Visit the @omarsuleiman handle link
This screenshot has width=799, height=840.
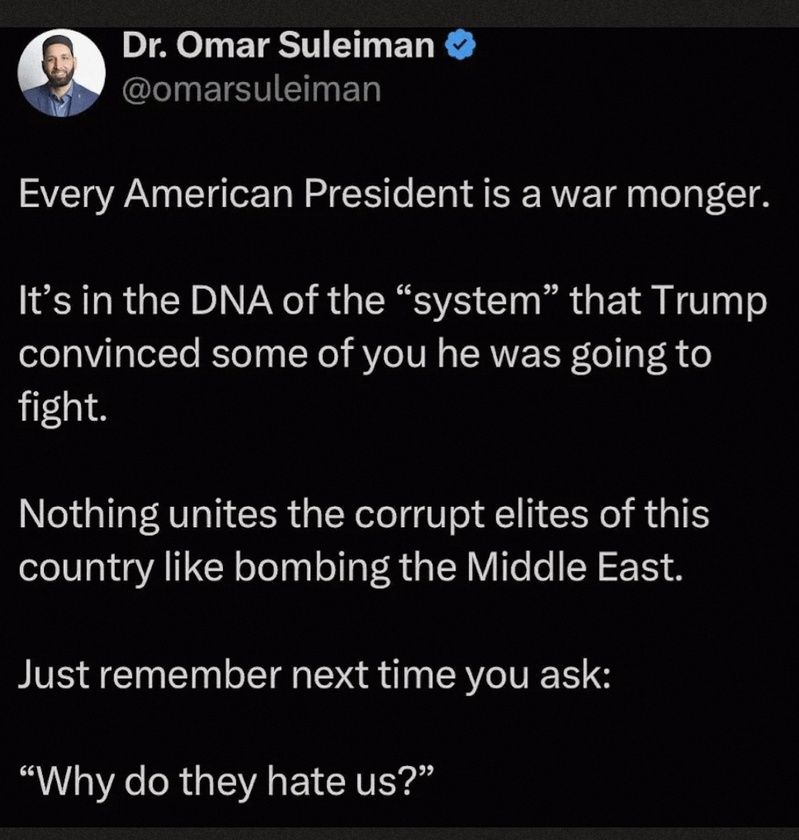coord(251,89)
